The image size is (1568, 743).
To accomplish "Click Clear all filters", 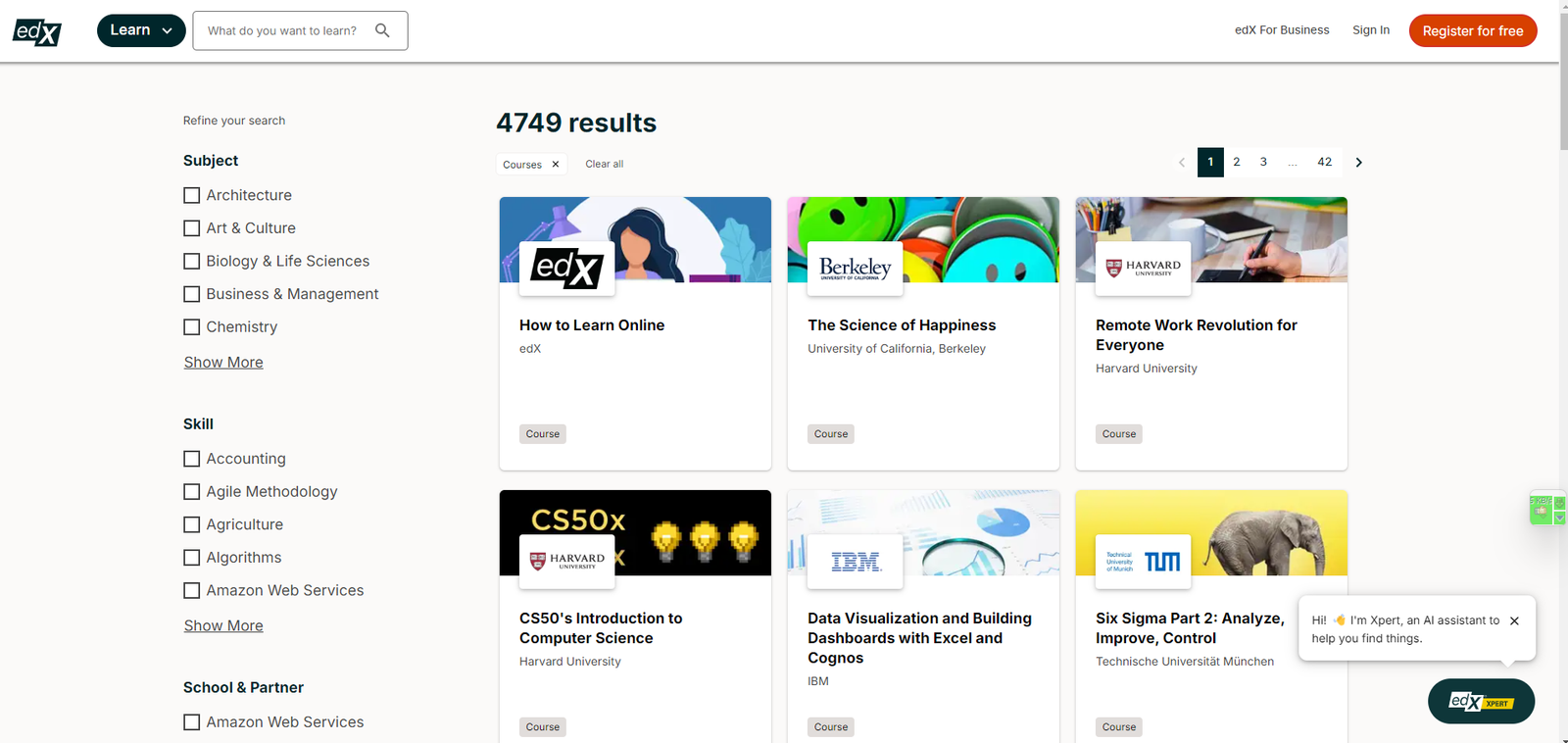I will tap(605, 164).
